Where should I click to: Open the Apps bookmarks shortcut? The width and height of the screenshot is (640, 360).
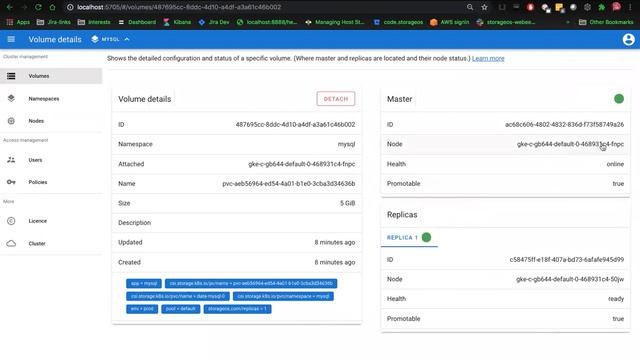click(x=18, y=22)
